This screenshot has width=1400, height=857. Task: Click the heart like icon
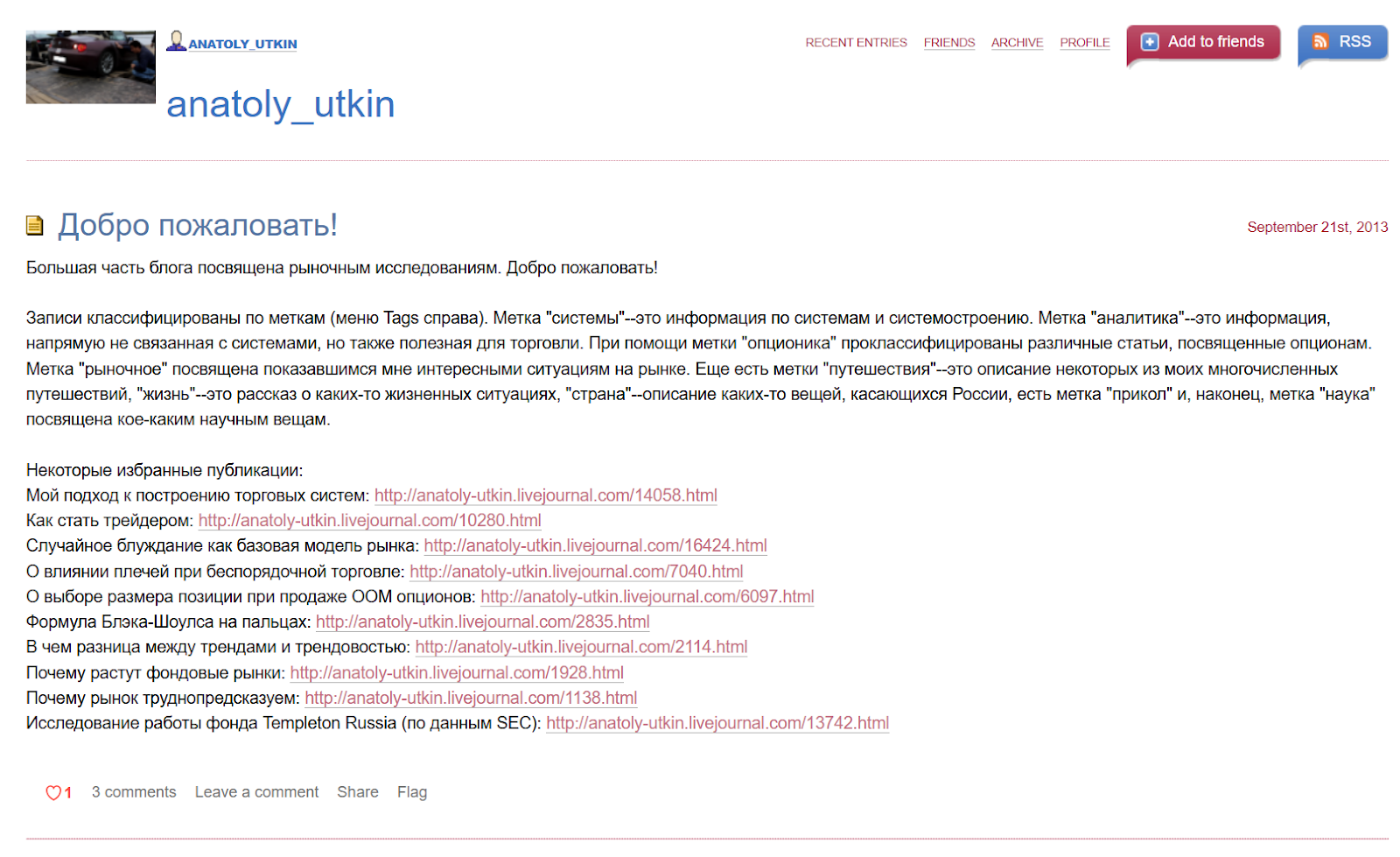[x=53, y=793]
